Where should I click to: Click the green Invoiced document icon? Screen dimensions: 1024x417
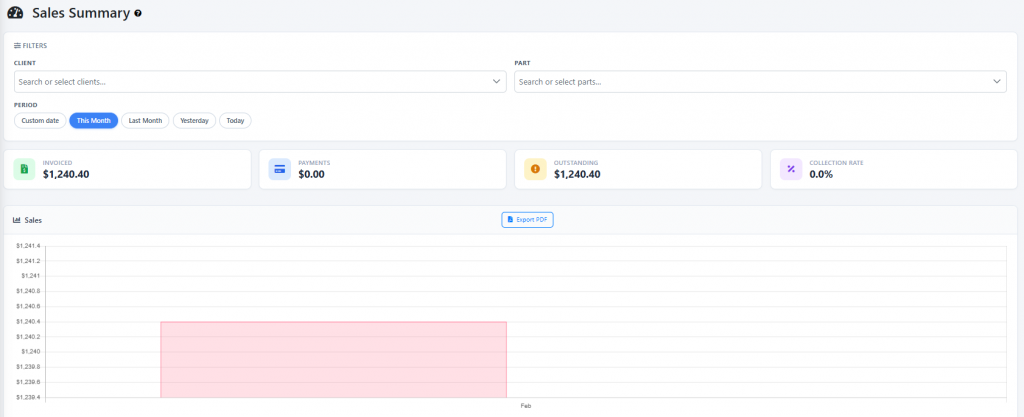[x=25, y=169]
